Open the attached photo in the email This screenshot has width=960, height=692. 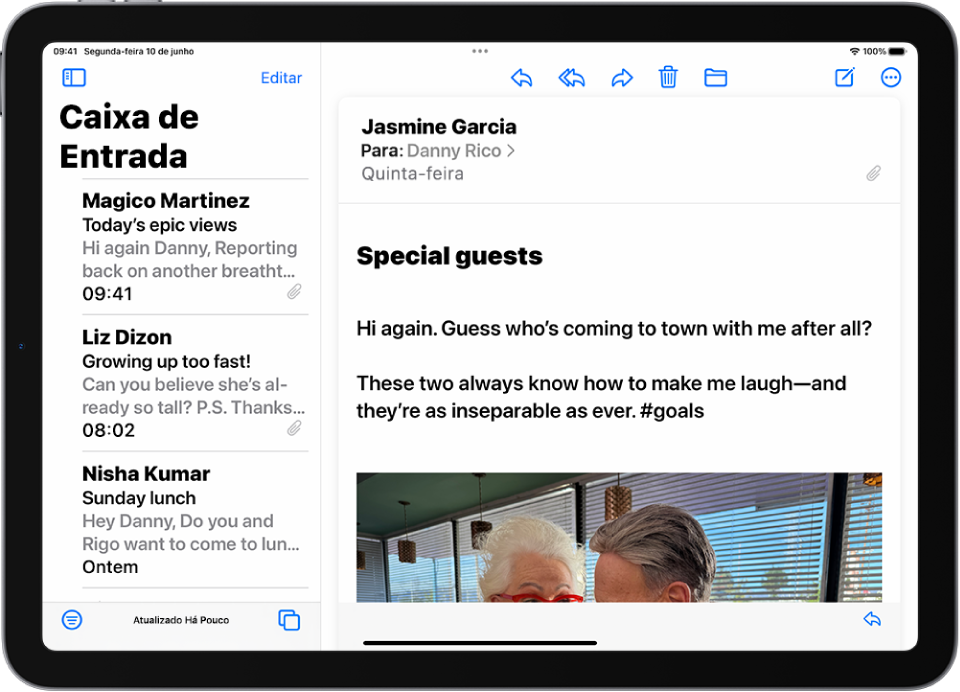click(619, 537)
